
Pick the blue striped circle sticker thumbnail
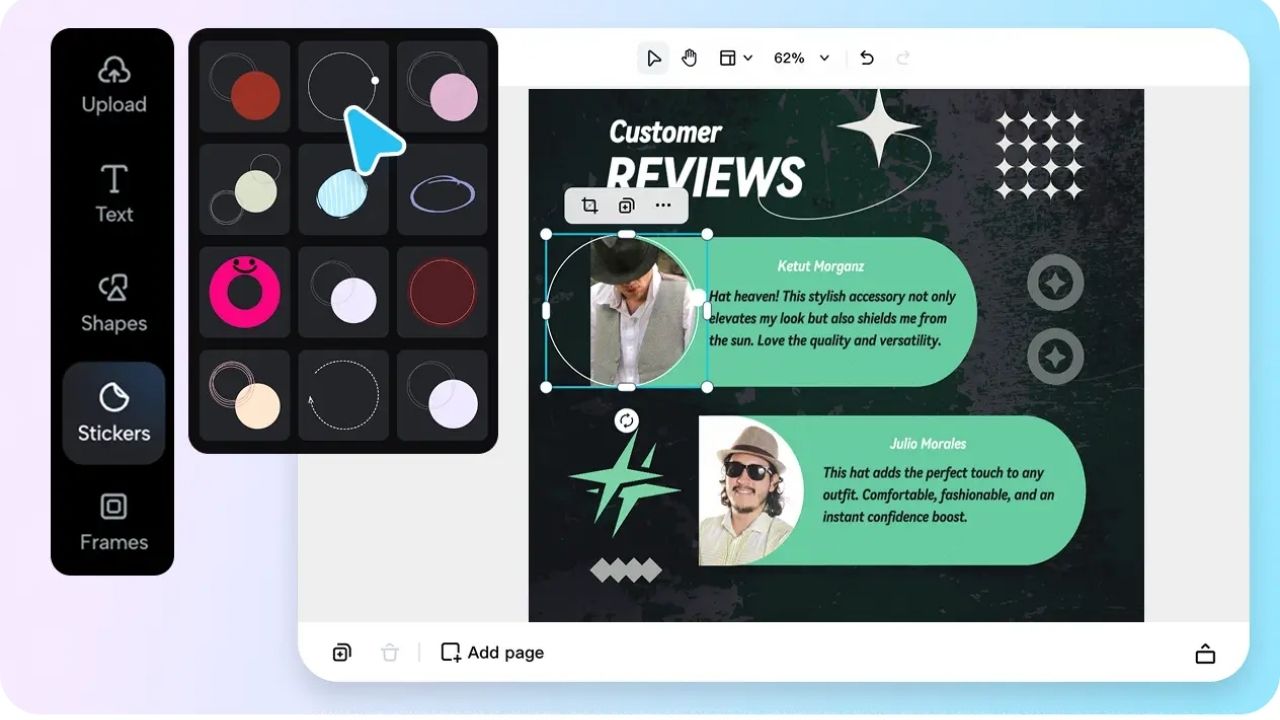pos(343,188)
